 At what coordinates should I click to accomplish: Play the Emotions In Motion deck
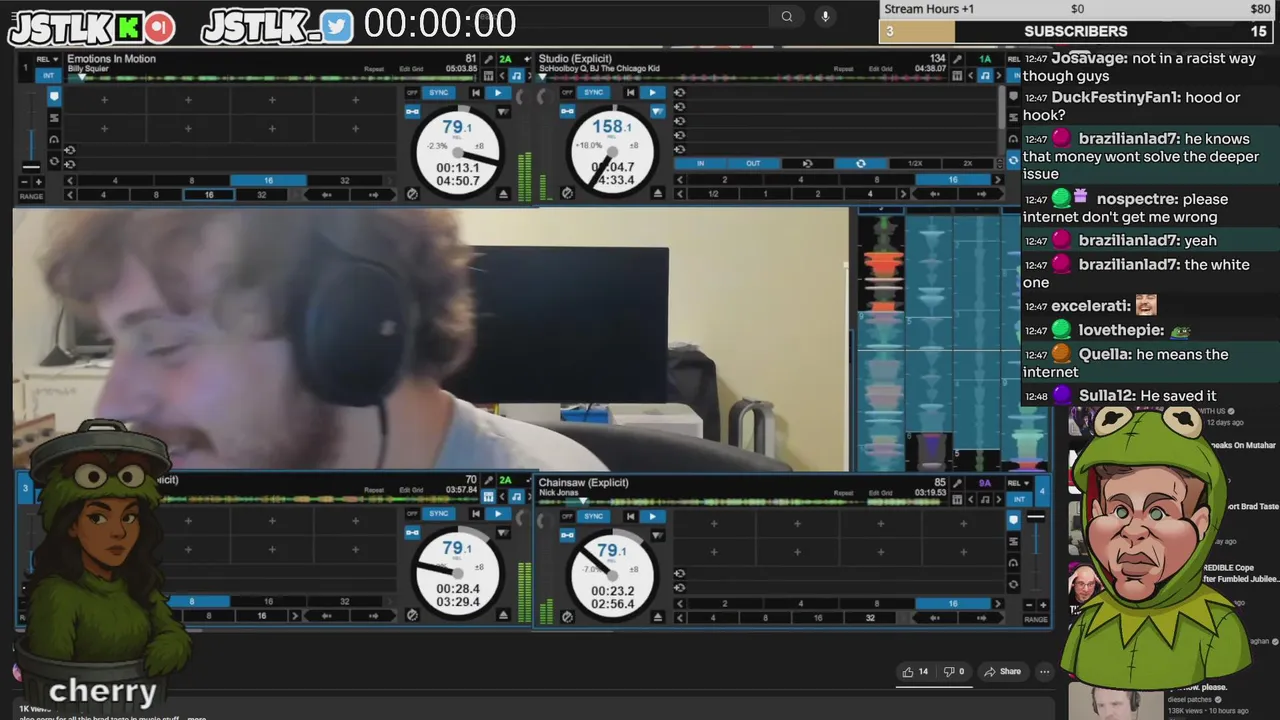497,93
